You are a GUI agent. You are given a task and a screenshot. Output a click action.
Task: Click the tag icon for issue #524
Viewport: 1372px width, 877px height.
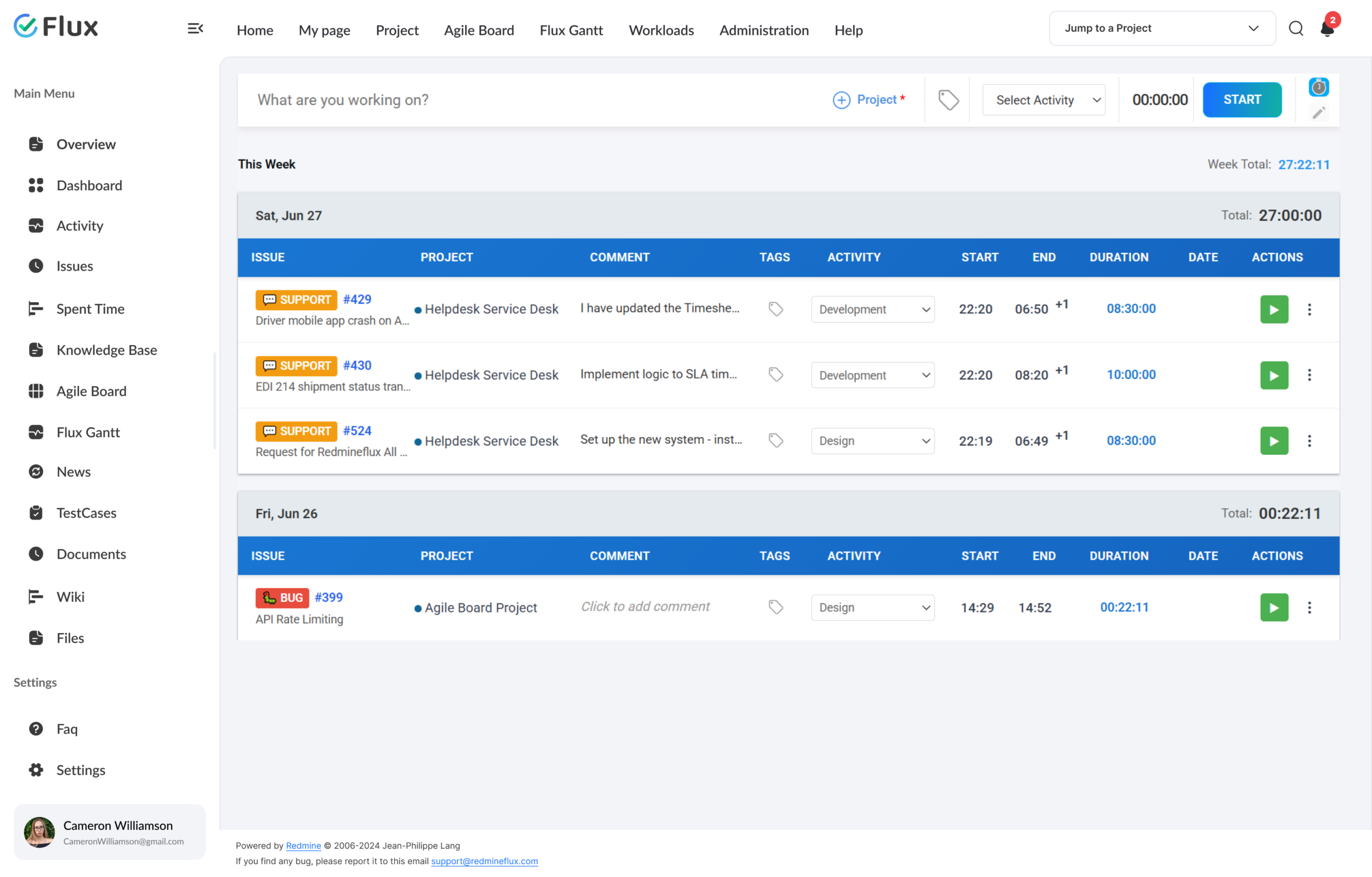[776, 441]
